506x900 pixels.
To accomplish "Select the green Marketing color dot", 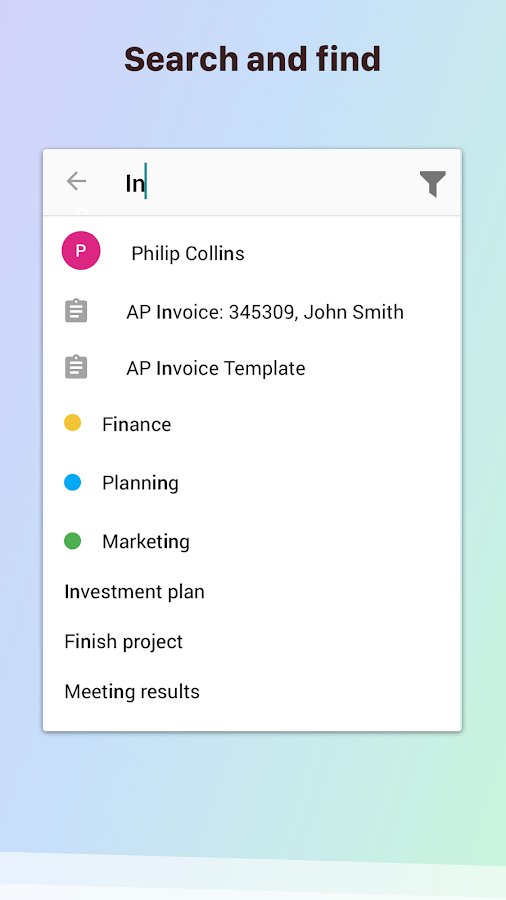I will (x=72, y=541).
